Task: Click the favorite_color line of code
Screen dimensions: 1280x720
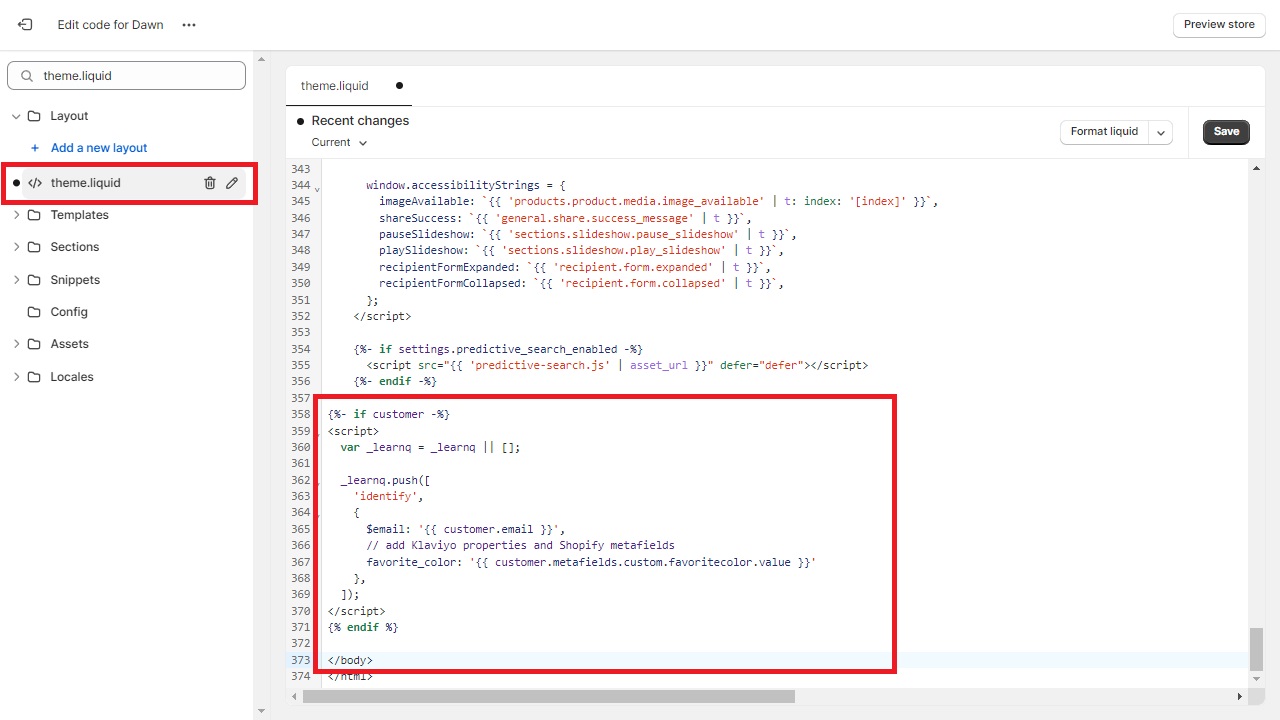Action: (x=591, y=562)
